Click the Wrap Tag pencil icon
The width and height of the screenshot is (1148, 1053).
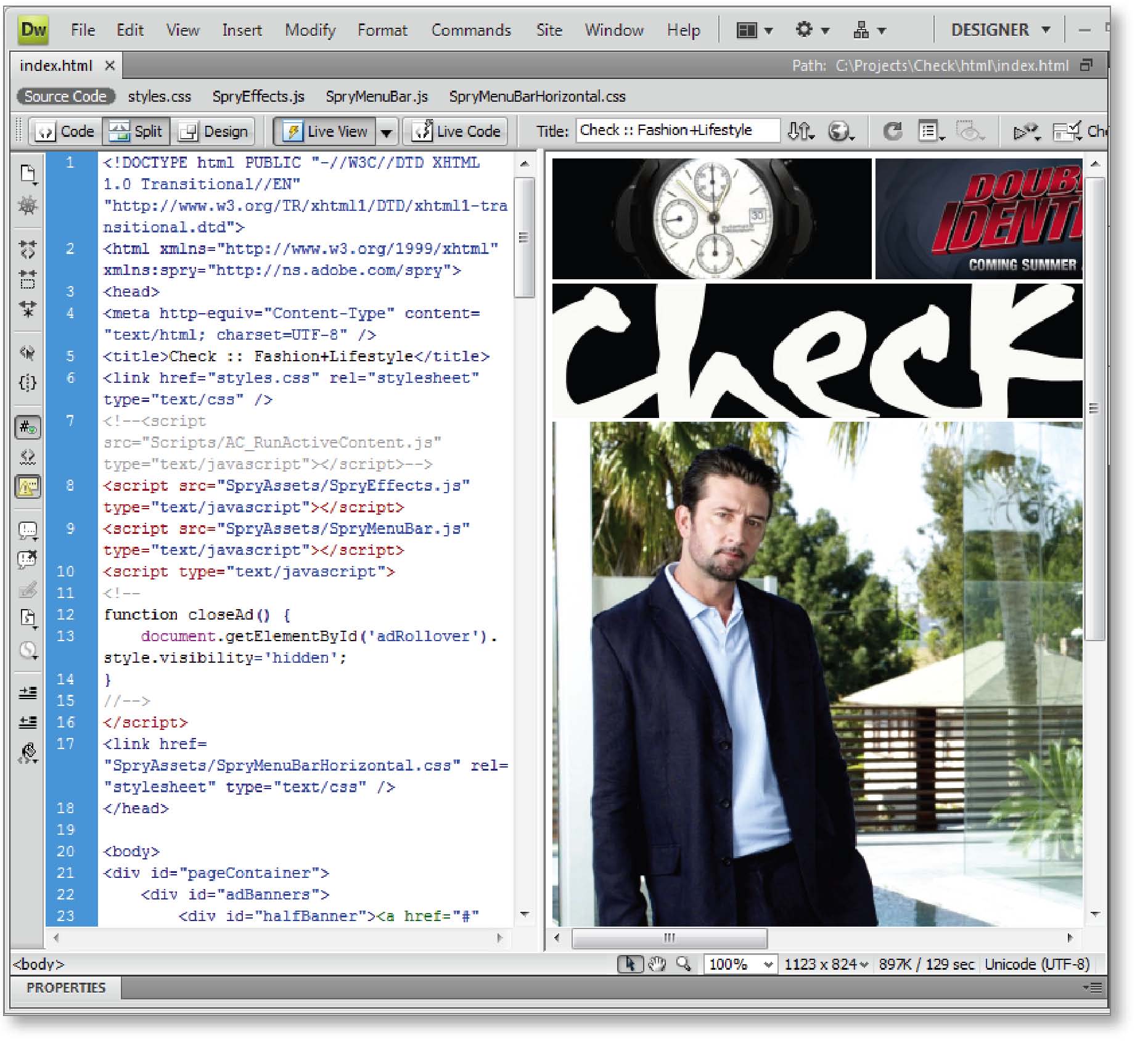(28, 589)
